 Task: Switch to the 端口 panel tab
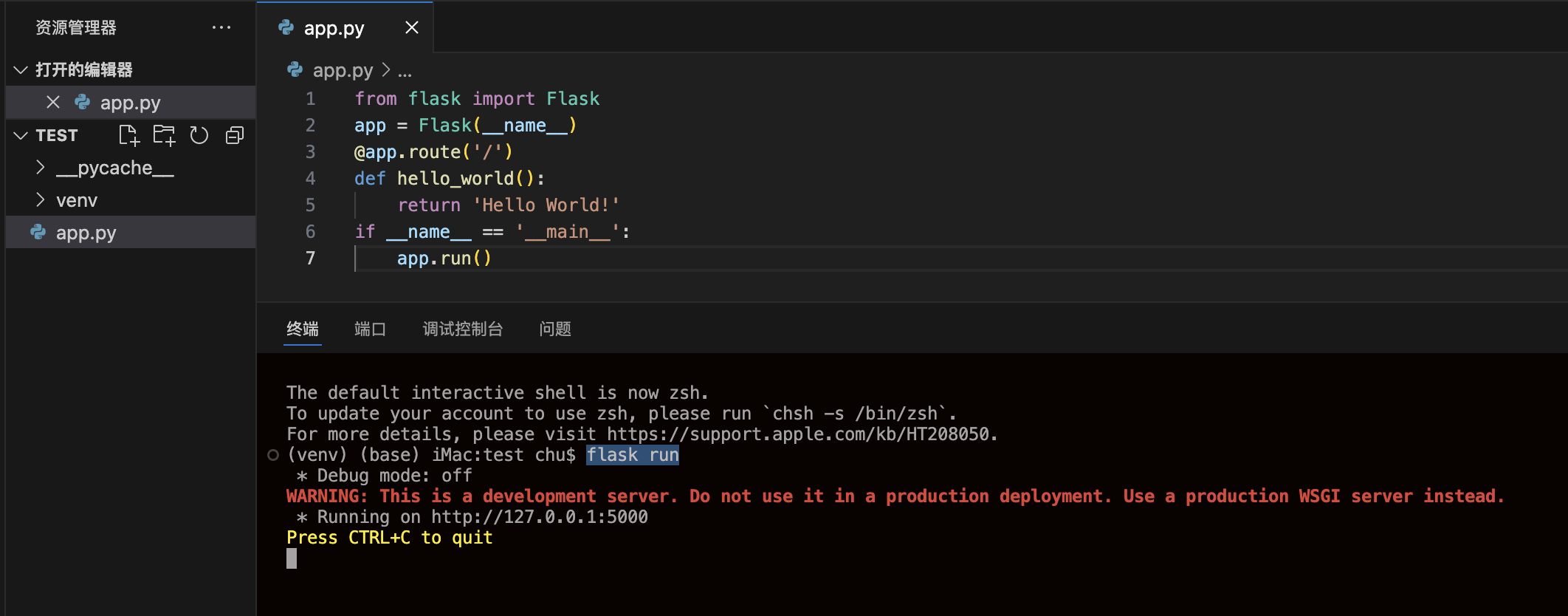coord(370,329)
